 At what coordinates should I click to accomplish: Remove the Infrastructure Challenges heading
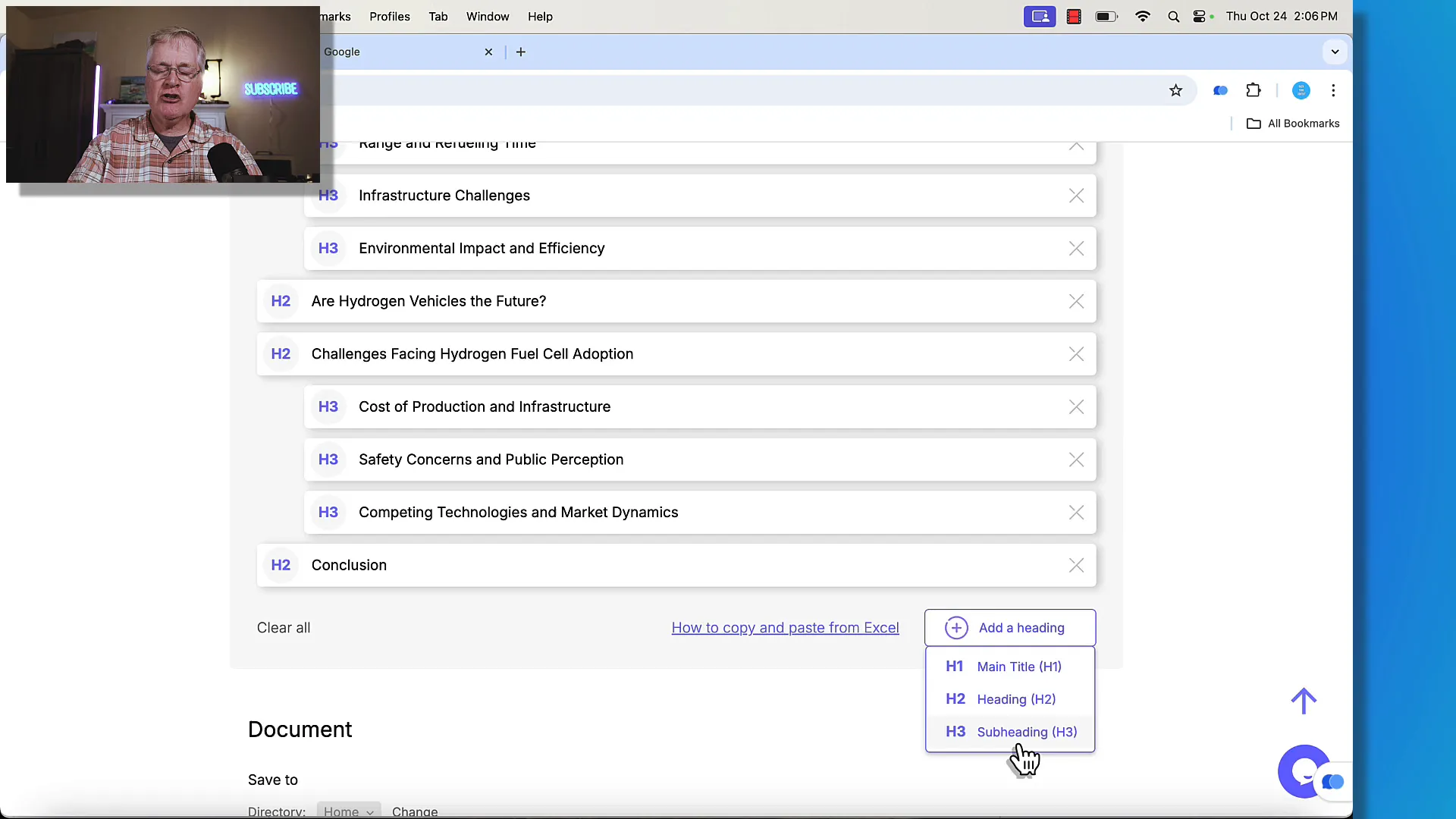pyautogui.click(x=1076, y=196)
